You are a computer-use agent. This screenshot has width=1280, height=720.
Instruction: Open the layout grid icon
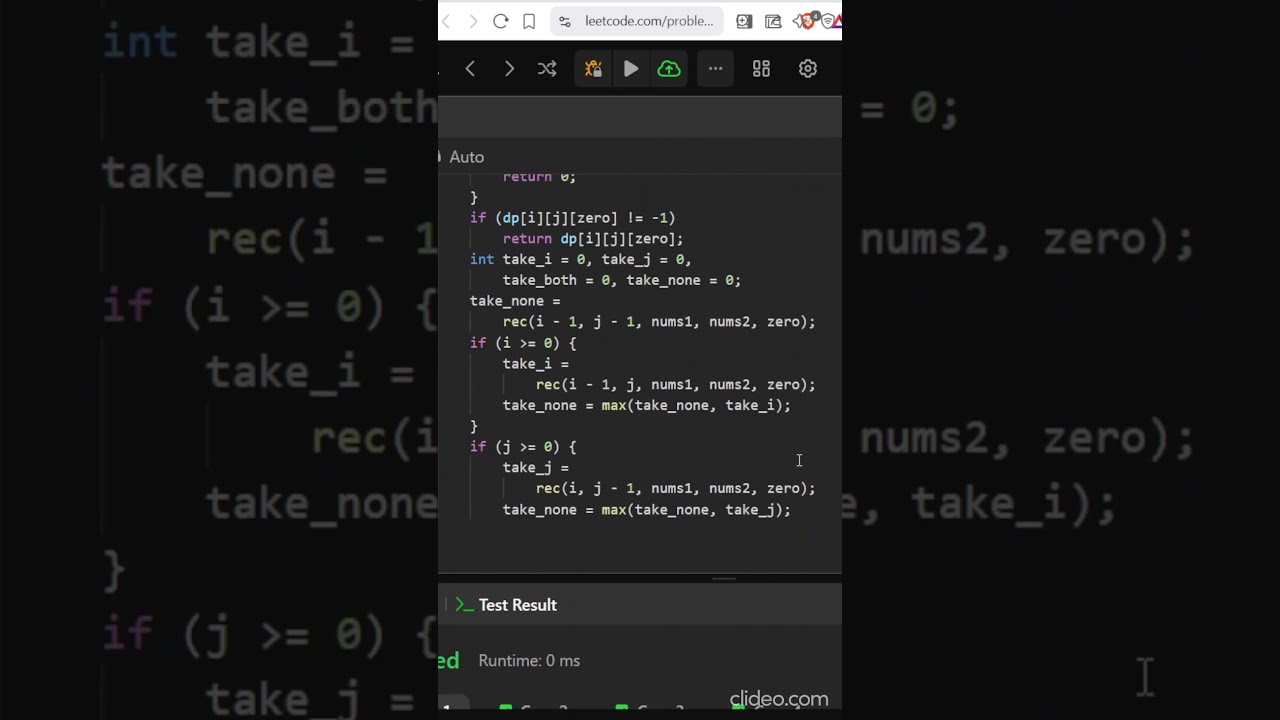tap(761, 68)
